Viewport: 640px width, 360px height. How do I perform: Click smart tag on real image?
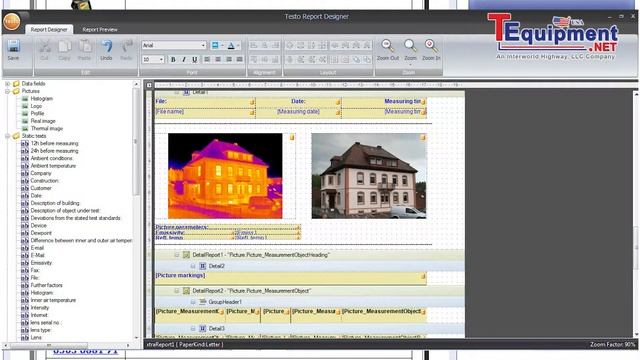[423, 138]
